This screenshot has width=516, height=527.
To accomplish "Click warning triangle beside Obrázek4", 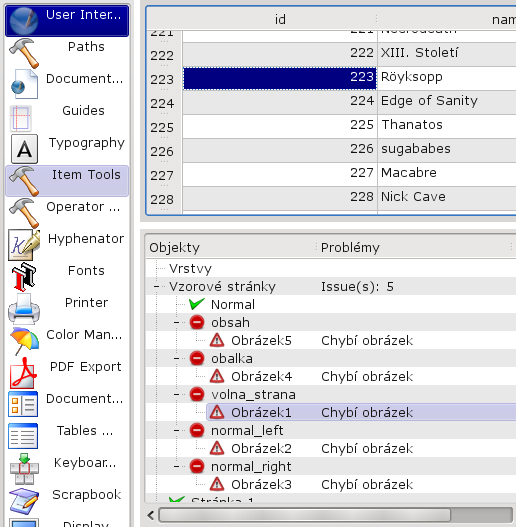I will [217, 376].
